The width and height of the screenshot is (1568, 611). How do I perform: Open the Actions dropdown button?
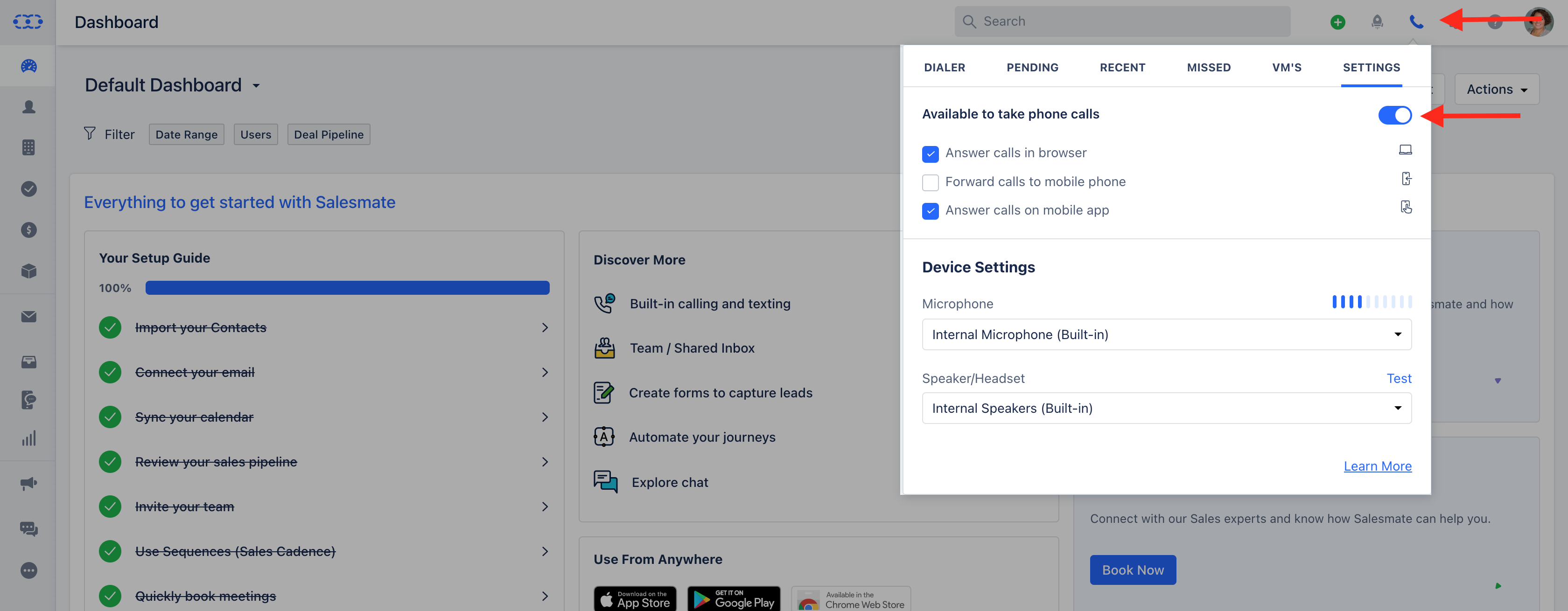click(x=1496, y=90)
